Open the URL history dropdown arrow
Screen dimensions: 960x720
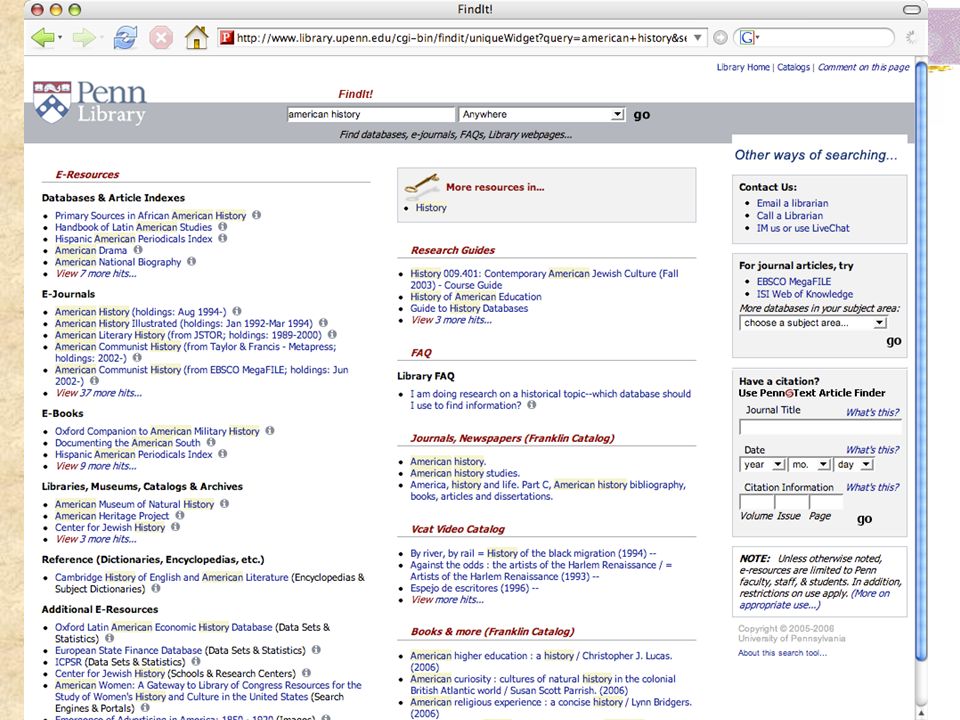click(x=697, y=38)
